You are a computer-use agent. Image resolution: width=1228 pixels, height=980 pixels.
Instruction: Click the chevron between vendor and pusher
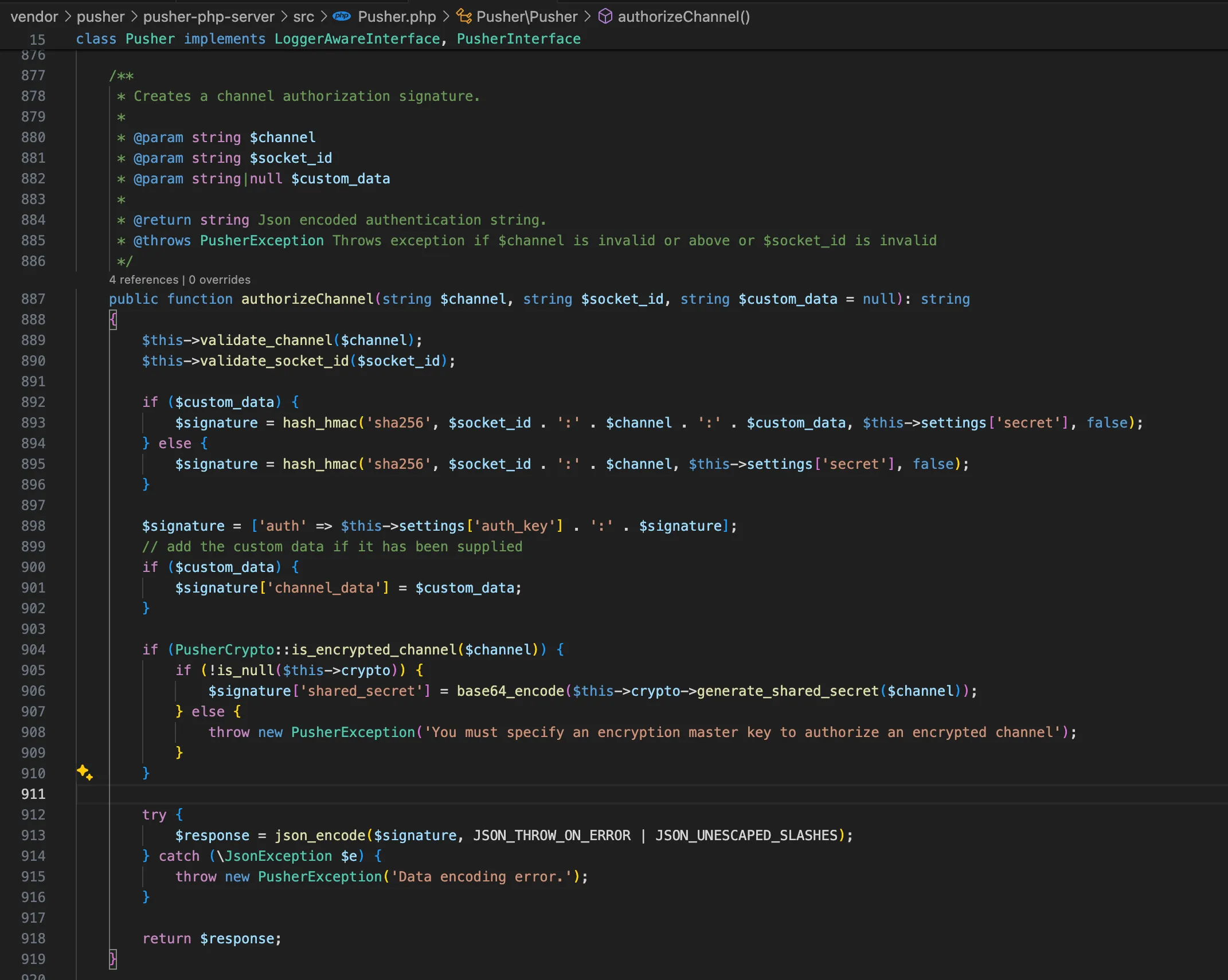[x=68, y=17]
